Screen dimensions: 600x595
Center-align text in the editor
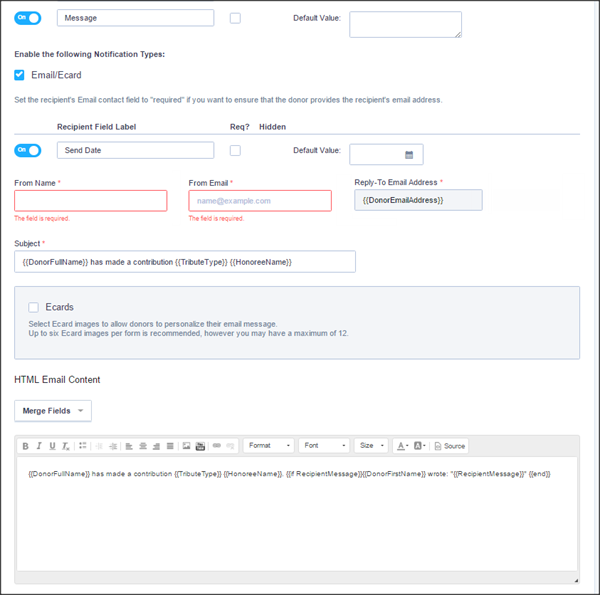(x=143, y=446)
